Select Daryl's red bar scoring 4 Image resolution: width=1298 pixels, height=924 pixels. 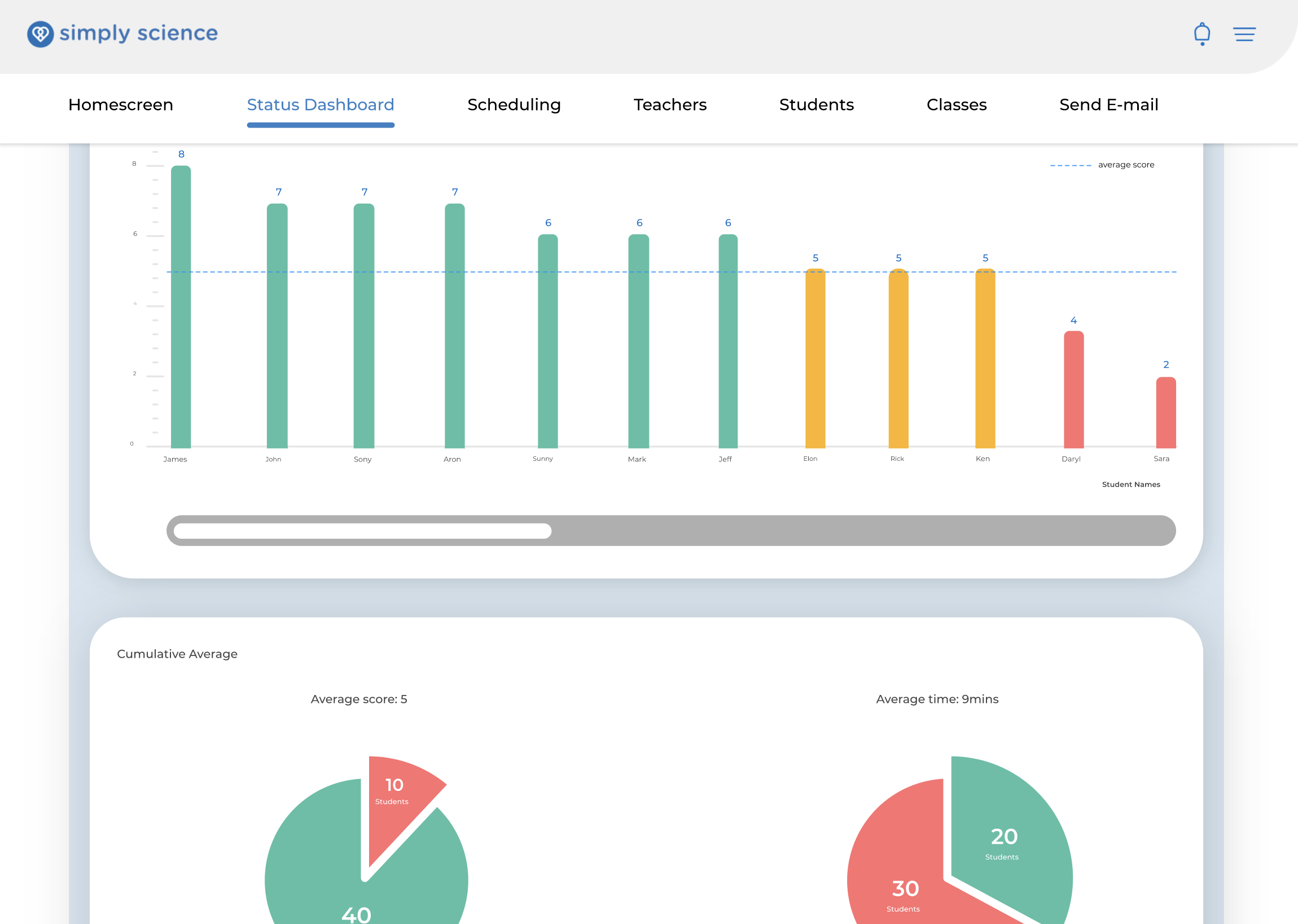[x=1073, y=390]
